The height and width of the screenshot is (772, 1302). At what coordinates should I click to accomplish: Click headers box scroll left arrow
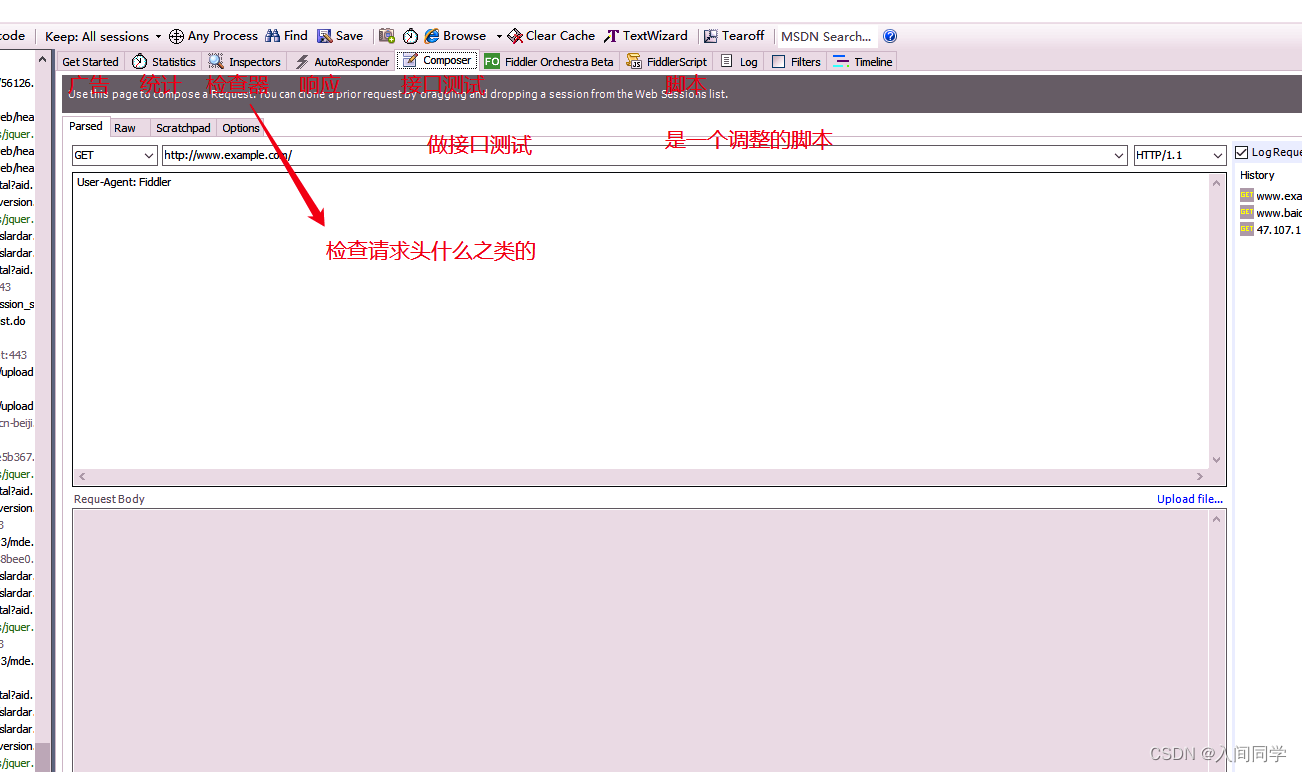point(82,477)
